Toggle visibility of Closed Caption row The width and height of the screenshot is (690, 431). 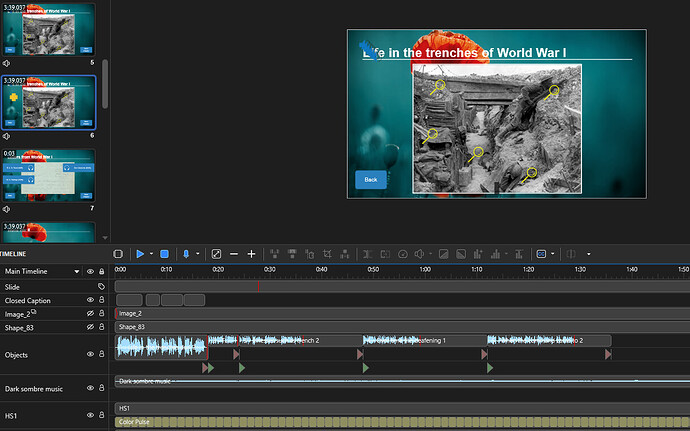pyautogui.click(x=91, y=300)
